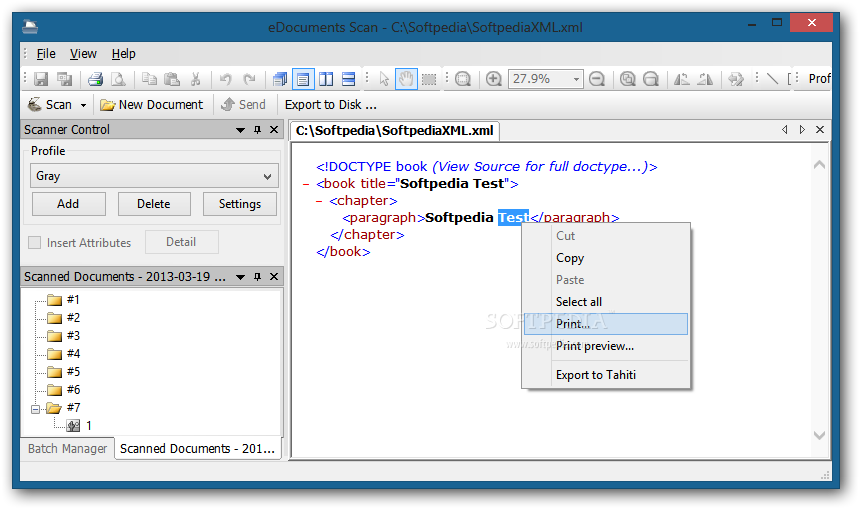Viewport: 860px width, 509px height.
Task: Select the dotted rectangle selection tool
Action: pyautogui.click(x=429, y=79)
